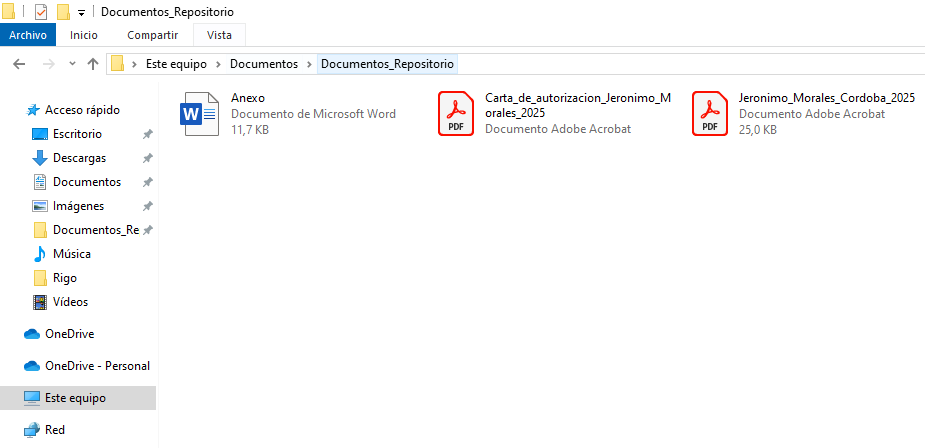Open the recent locations dropdown arrow
The width and height of the screenshot is (925, 448).
click(x=72, y=64)
